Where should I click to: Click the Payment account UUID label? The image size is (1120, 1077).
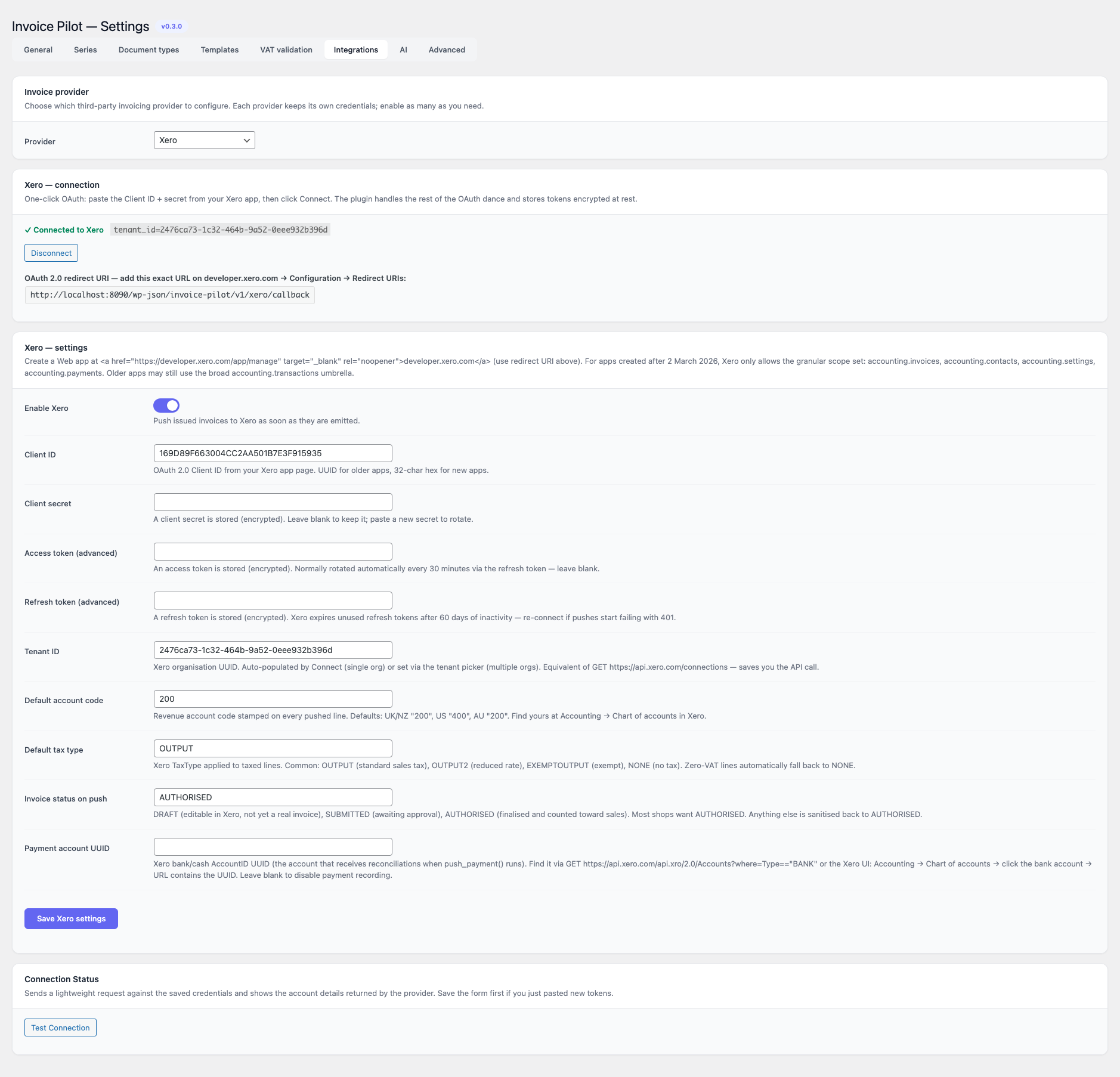point(67,849)
